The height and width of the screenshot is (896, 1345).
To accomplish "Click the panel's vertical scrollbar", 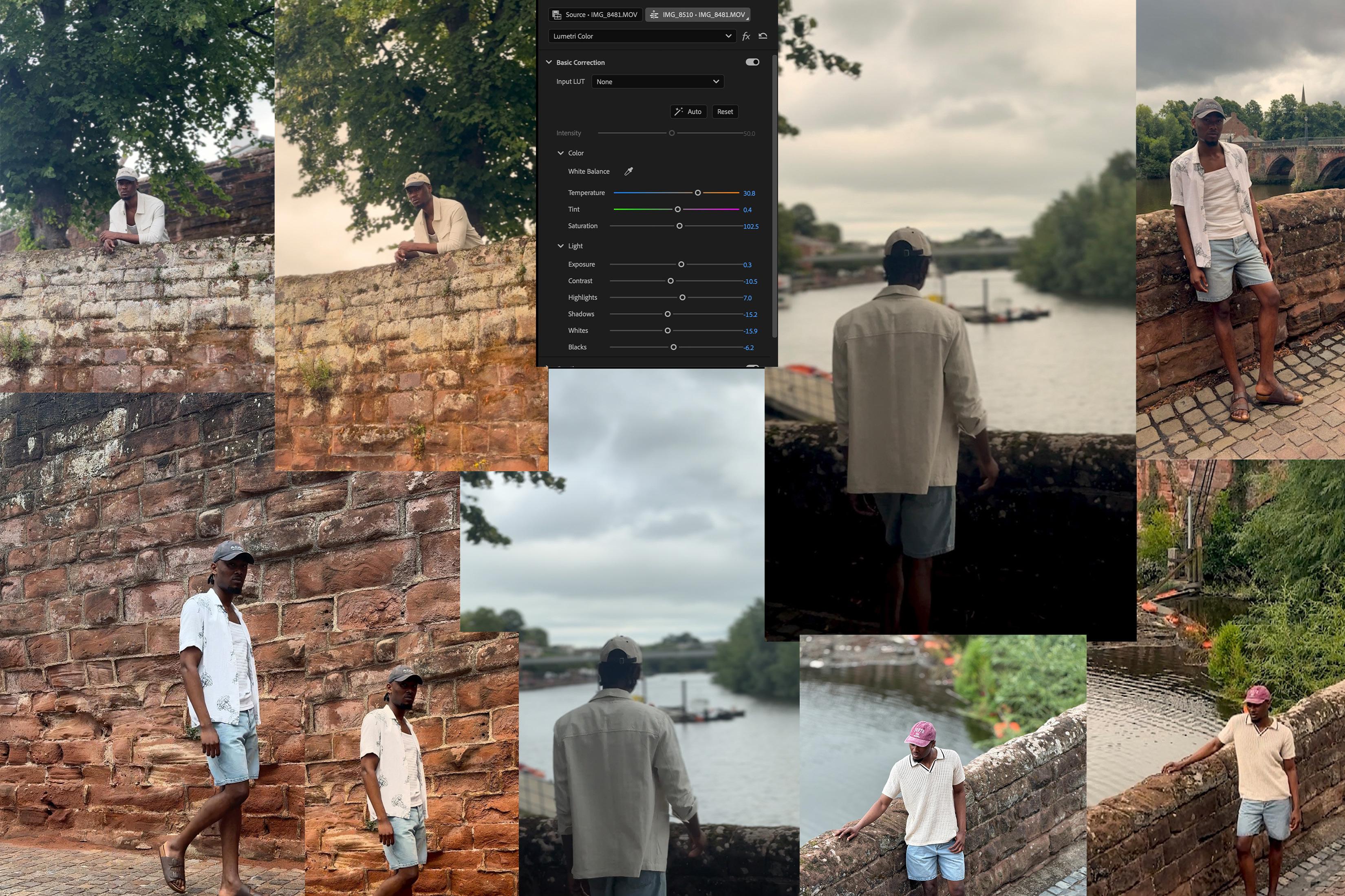I will pyautogui.click(x=774, y=194).
